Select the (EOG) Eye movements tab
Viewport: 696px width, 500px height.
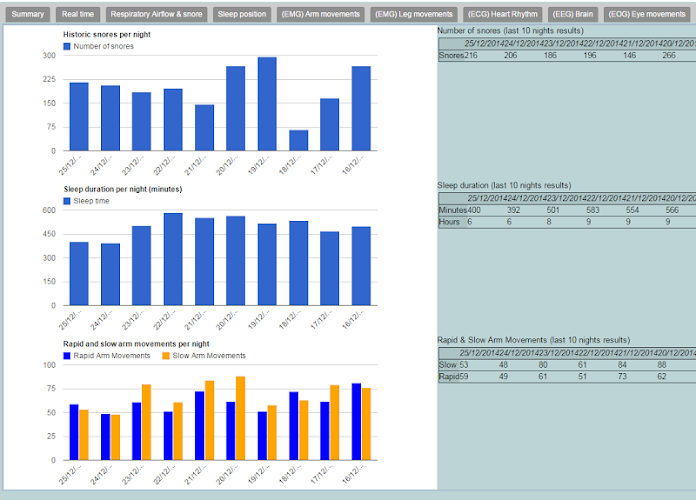click(647, 14)
